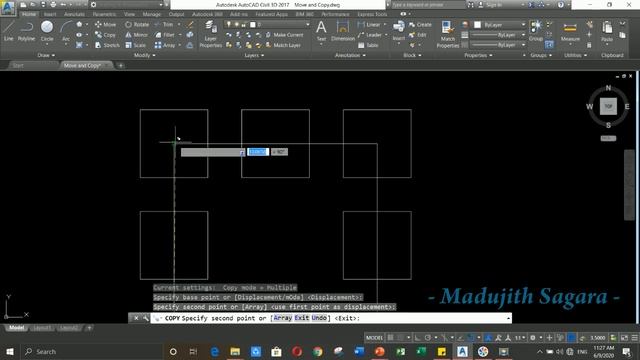
Task: Open the Measure utility
Action: 570,31
